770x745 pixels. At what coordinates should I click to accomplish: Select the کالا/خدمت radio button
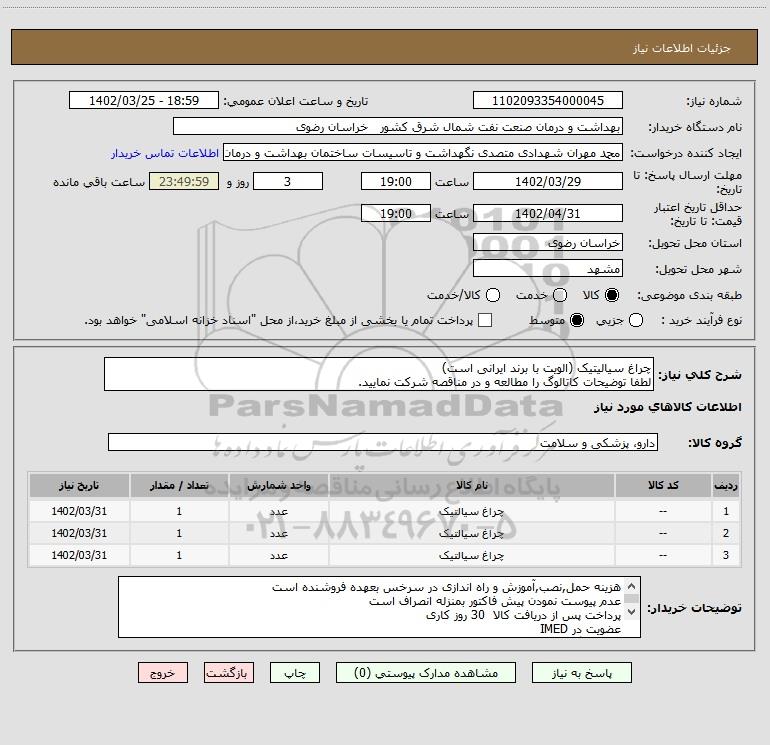pyautogui.click(x=493, y=295)
